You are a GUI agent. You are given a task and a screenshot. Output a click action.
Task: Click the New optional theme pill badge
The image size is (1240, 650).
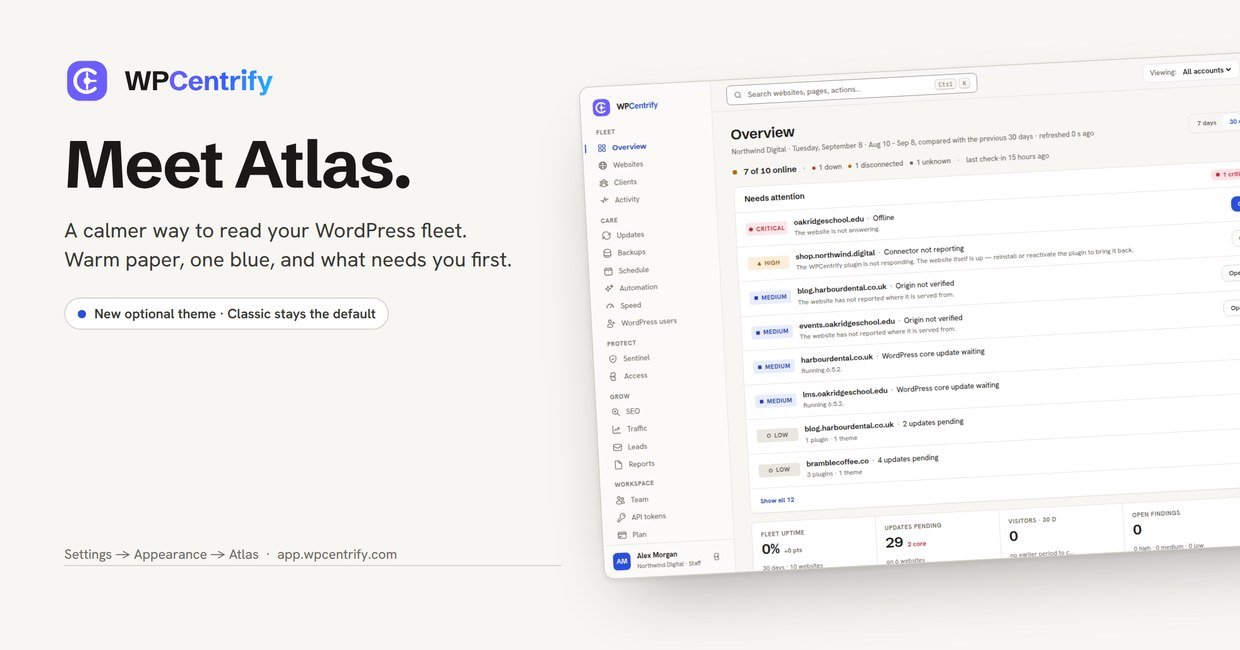[226, 313]
